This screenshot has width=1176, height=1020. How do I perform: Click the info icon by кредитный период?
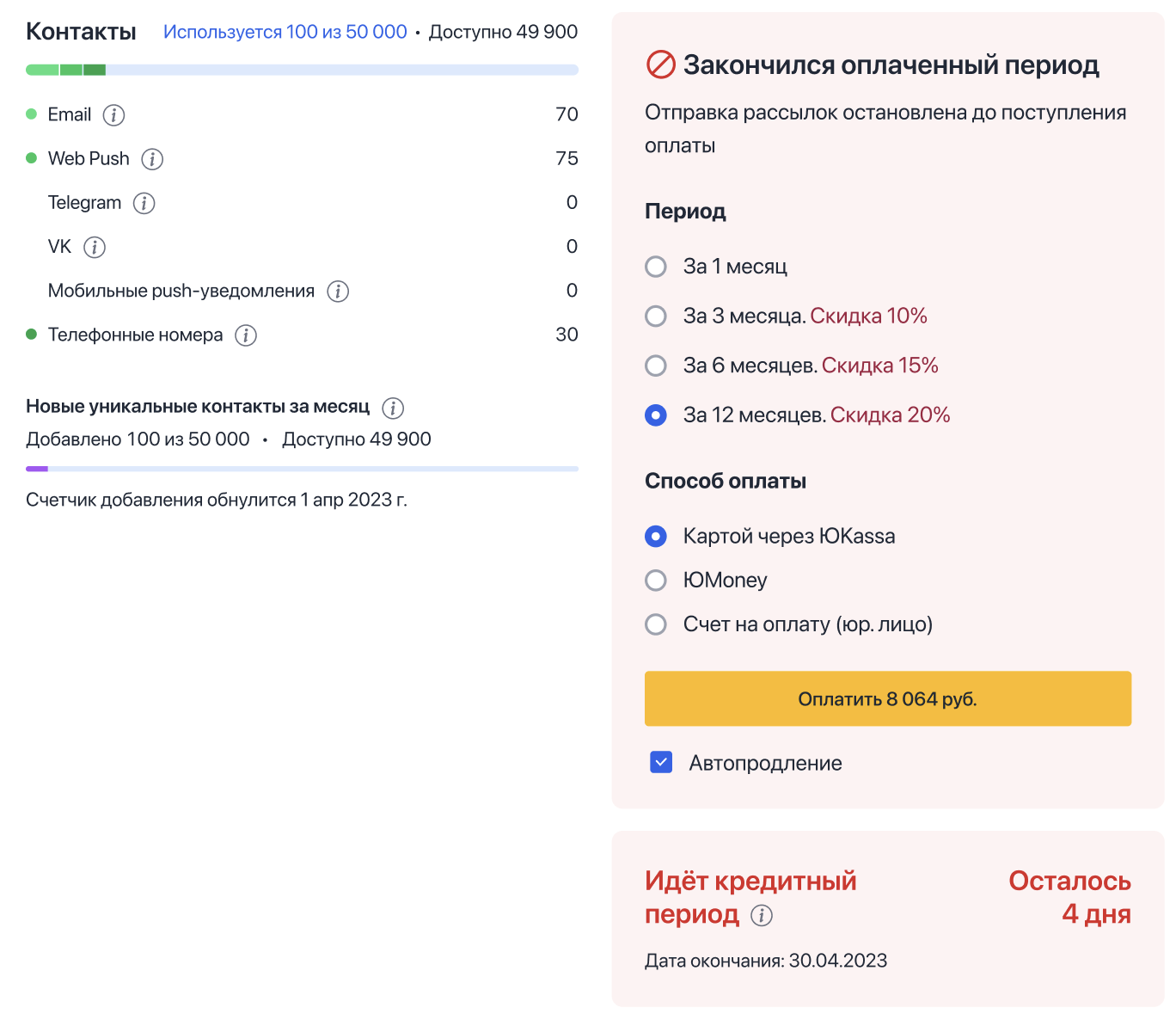point(762,915)
